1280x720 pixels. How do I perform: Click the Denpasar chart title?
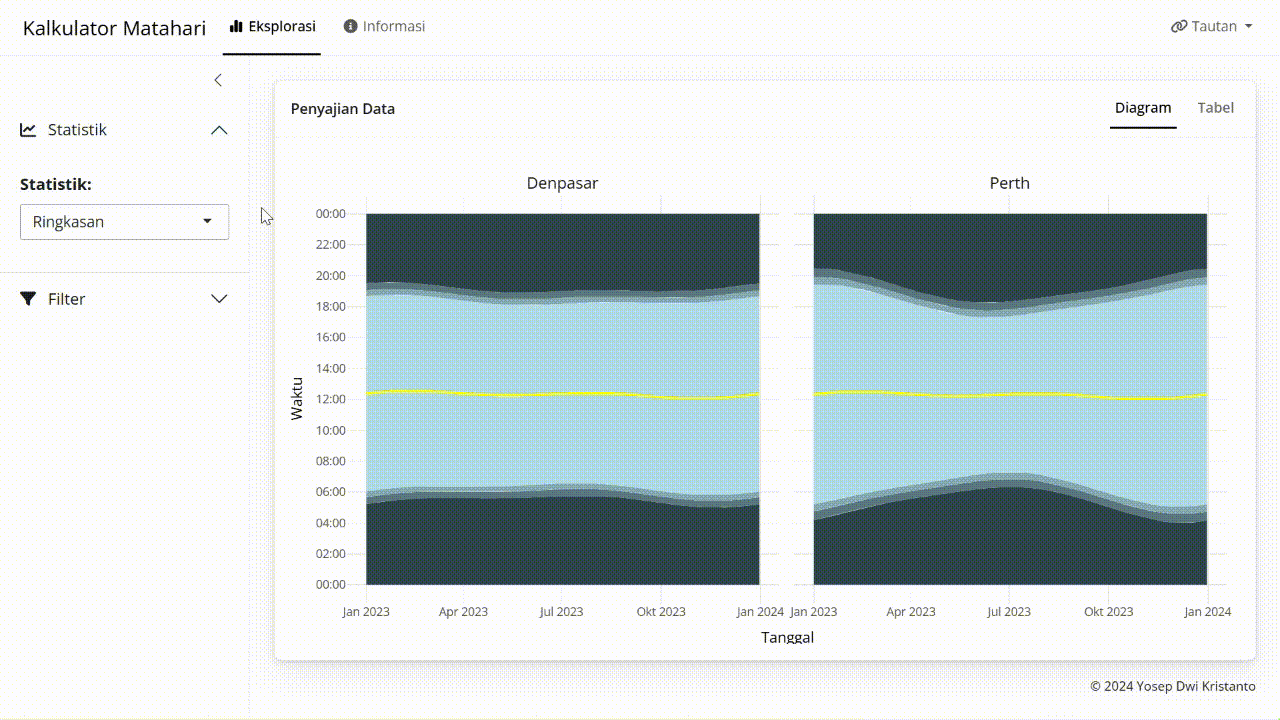(x=562, y=183)
